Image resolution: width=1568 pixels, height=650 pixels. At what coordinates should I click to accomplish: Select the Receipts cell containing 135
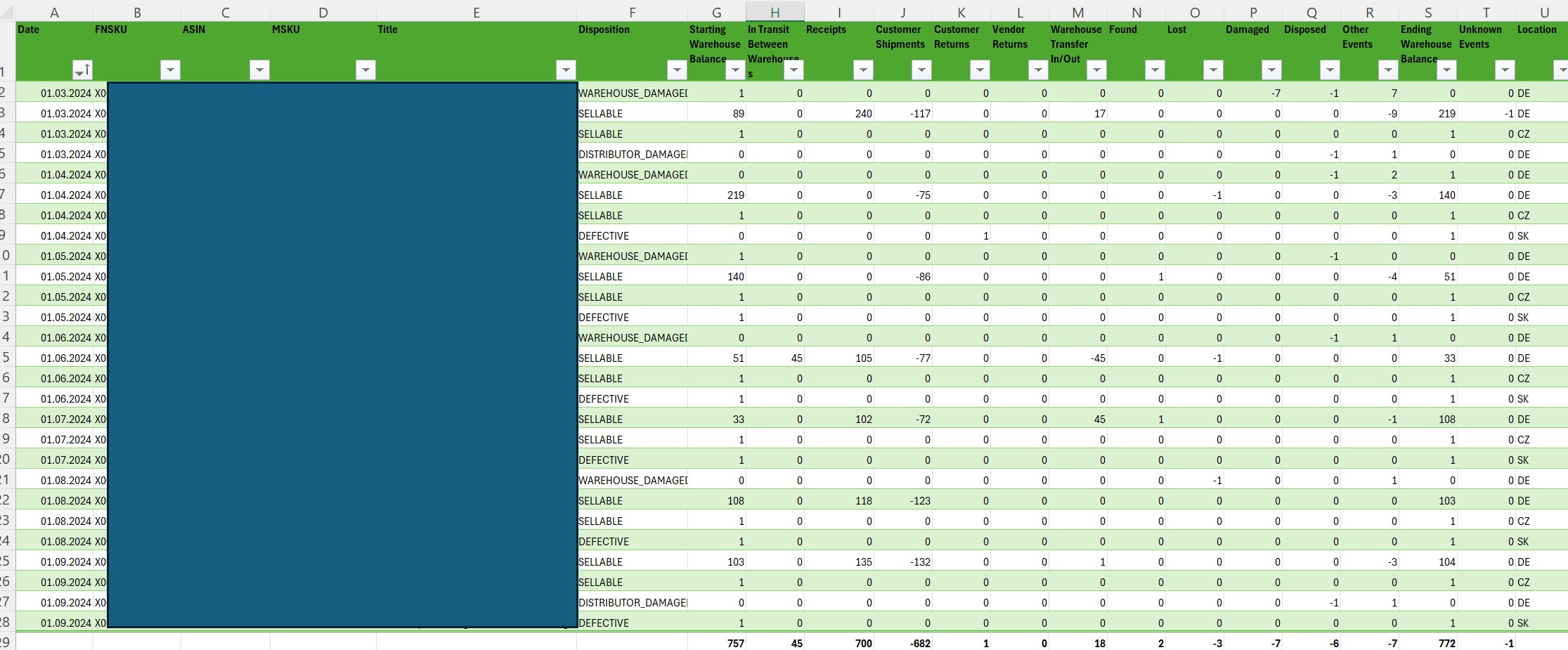coord(839,561)
